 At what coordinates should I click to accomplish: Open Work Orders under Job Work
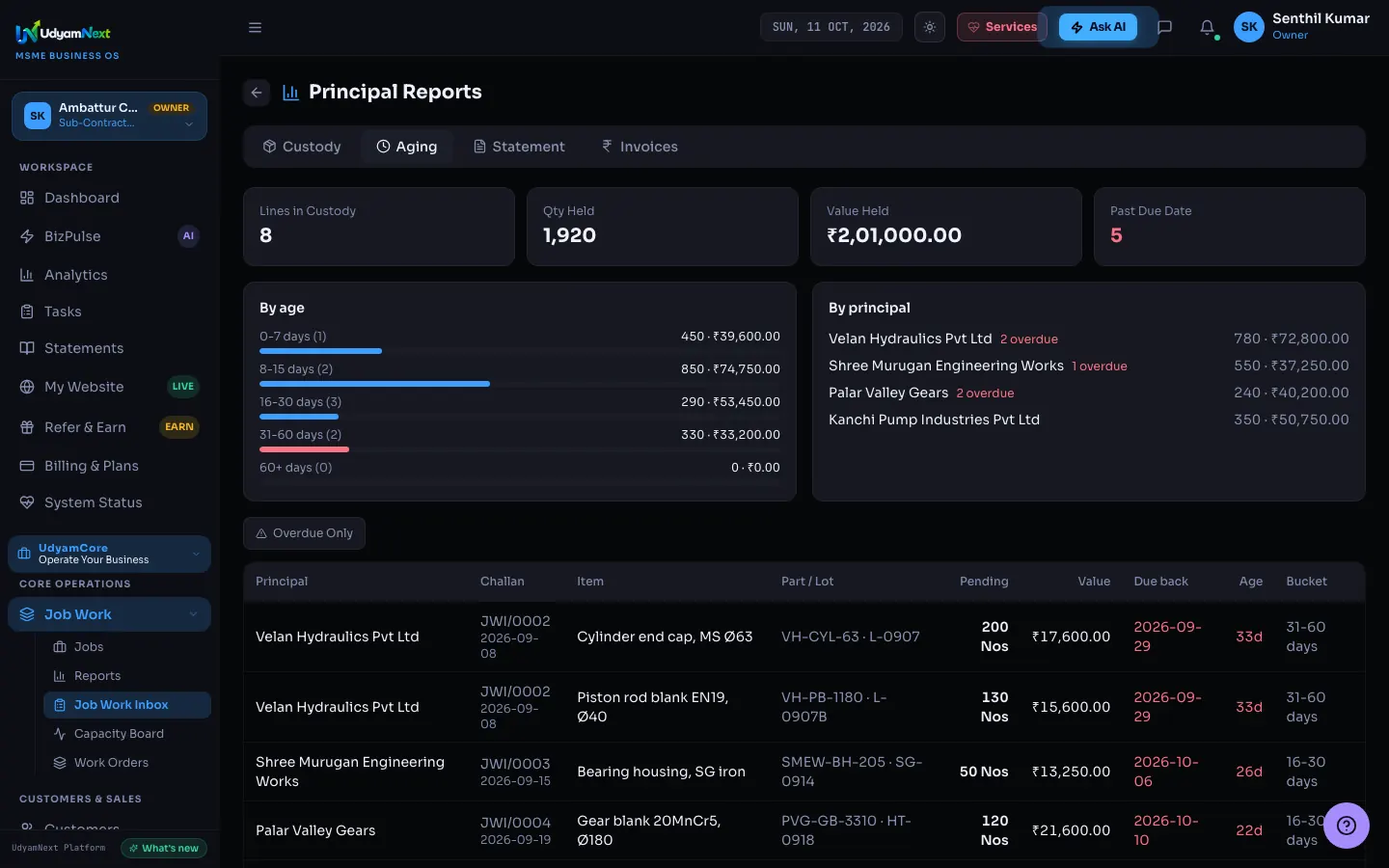(127, 763)
